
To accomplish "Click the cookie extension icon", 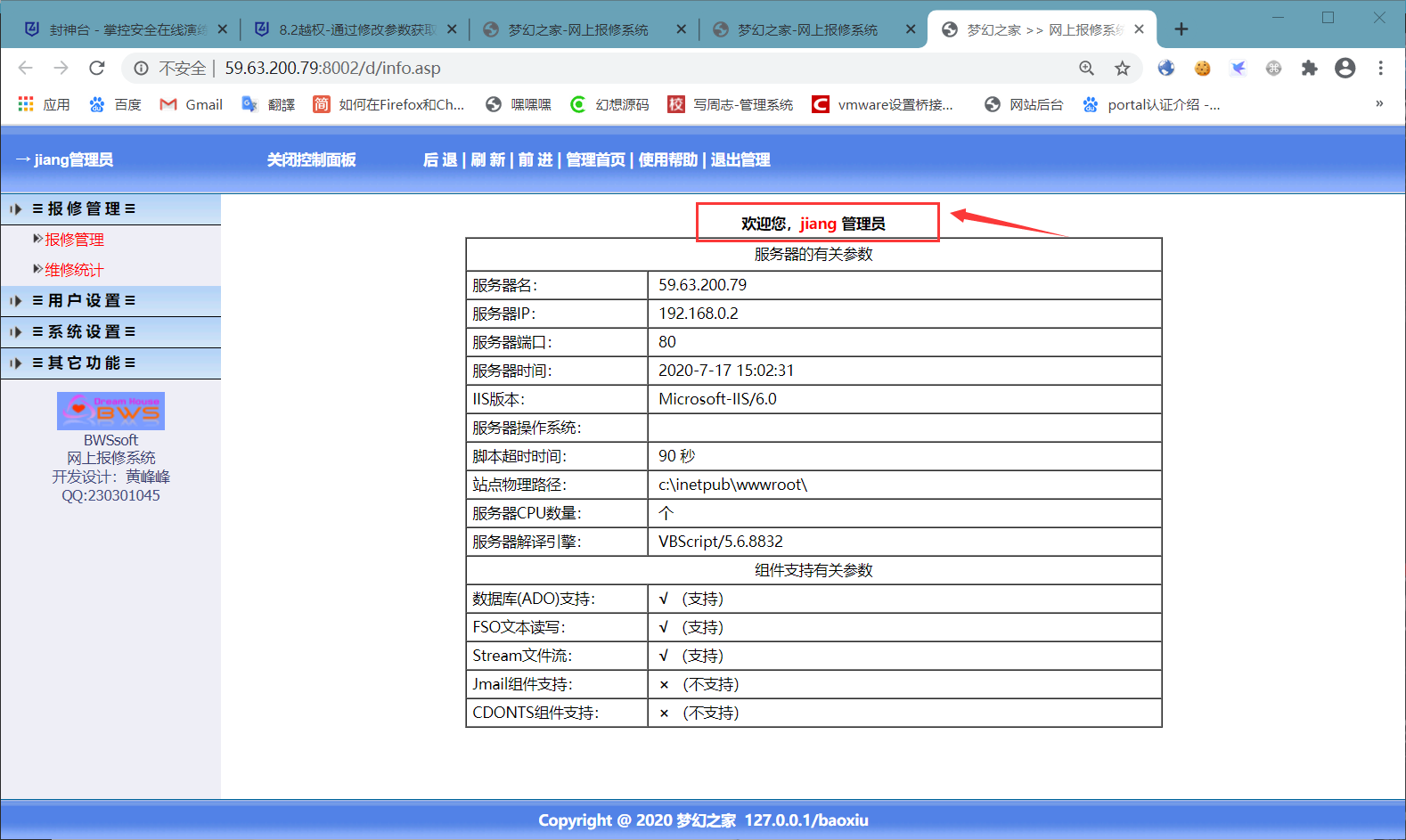I will pyautogui.click(x=1203, y=68).
